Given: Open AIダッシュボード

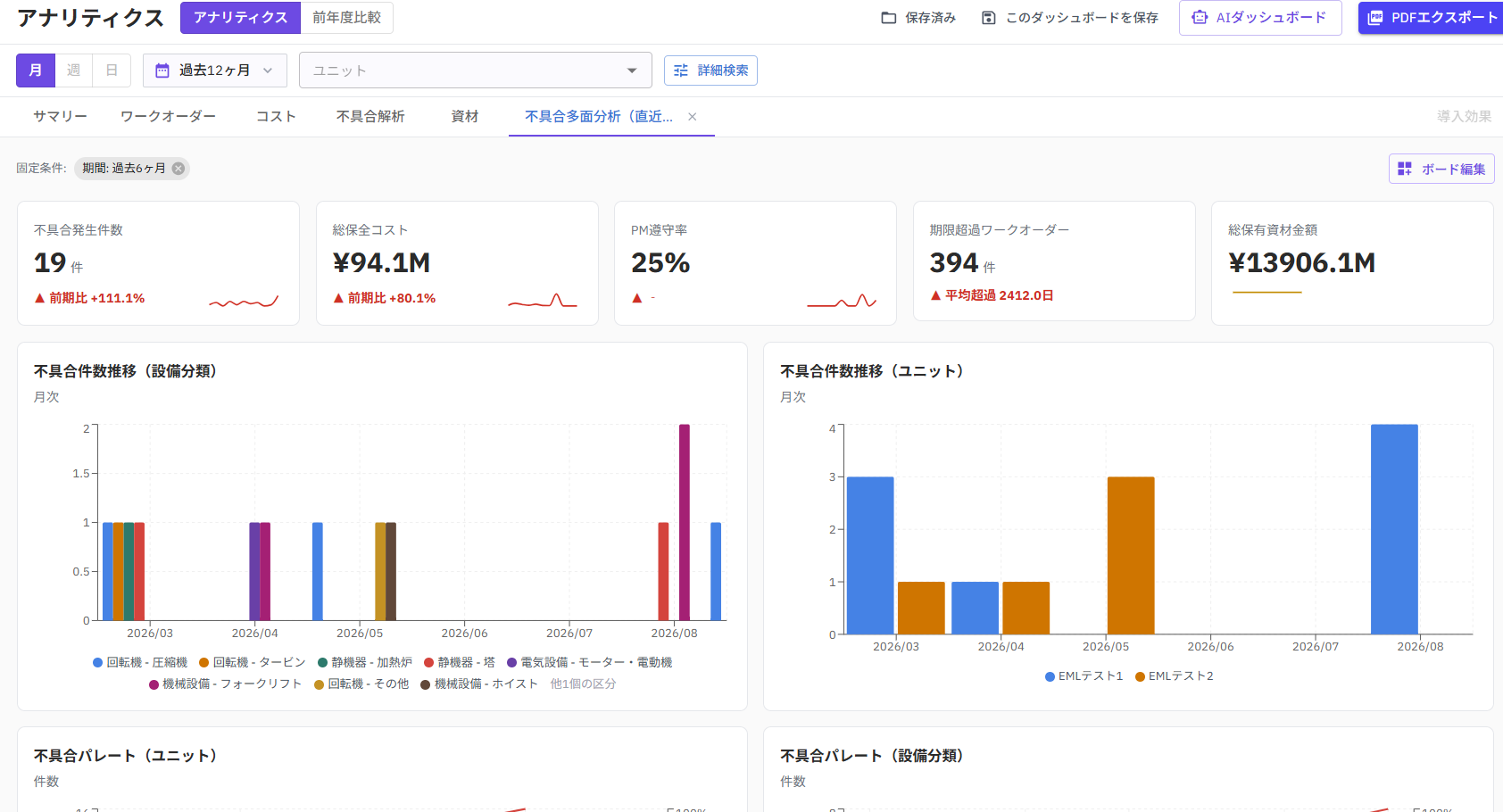Looking at the screenshot, I should click(1260, 18).
